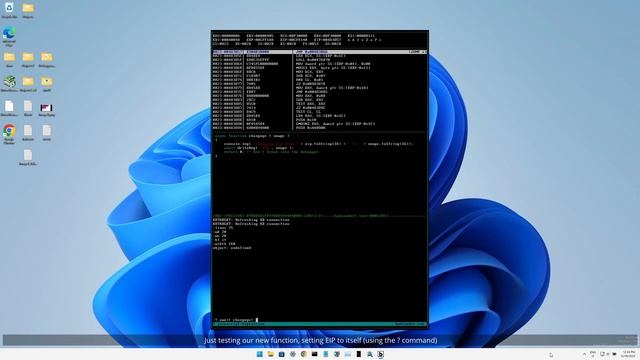
Task: Open the Recycle Bin desktop icon
Action: pyautogui.click(x=9, y=10)
